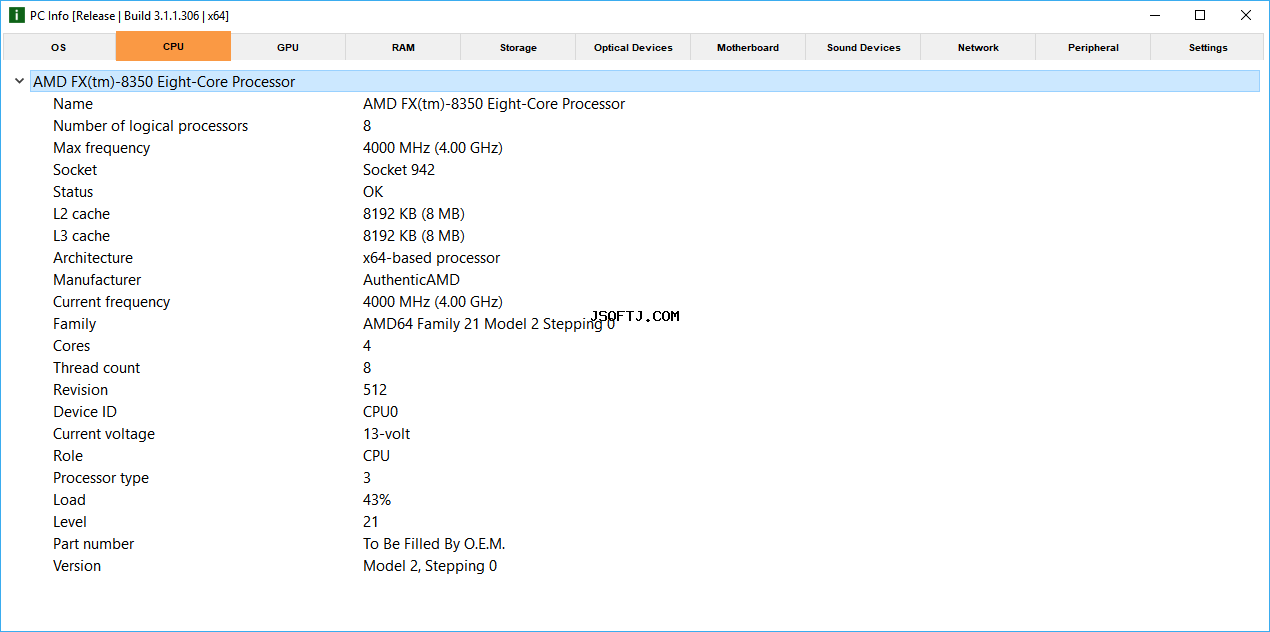Select the value Model 2, Stepping 0
Viewport: 1270px width, 632px height.
coord(430,566)
